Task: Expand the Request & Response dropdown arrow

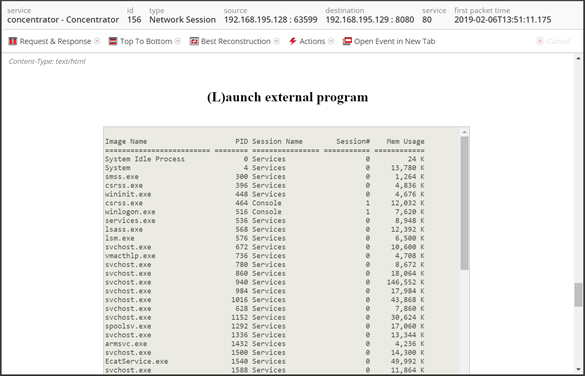Action: point(97,41)
